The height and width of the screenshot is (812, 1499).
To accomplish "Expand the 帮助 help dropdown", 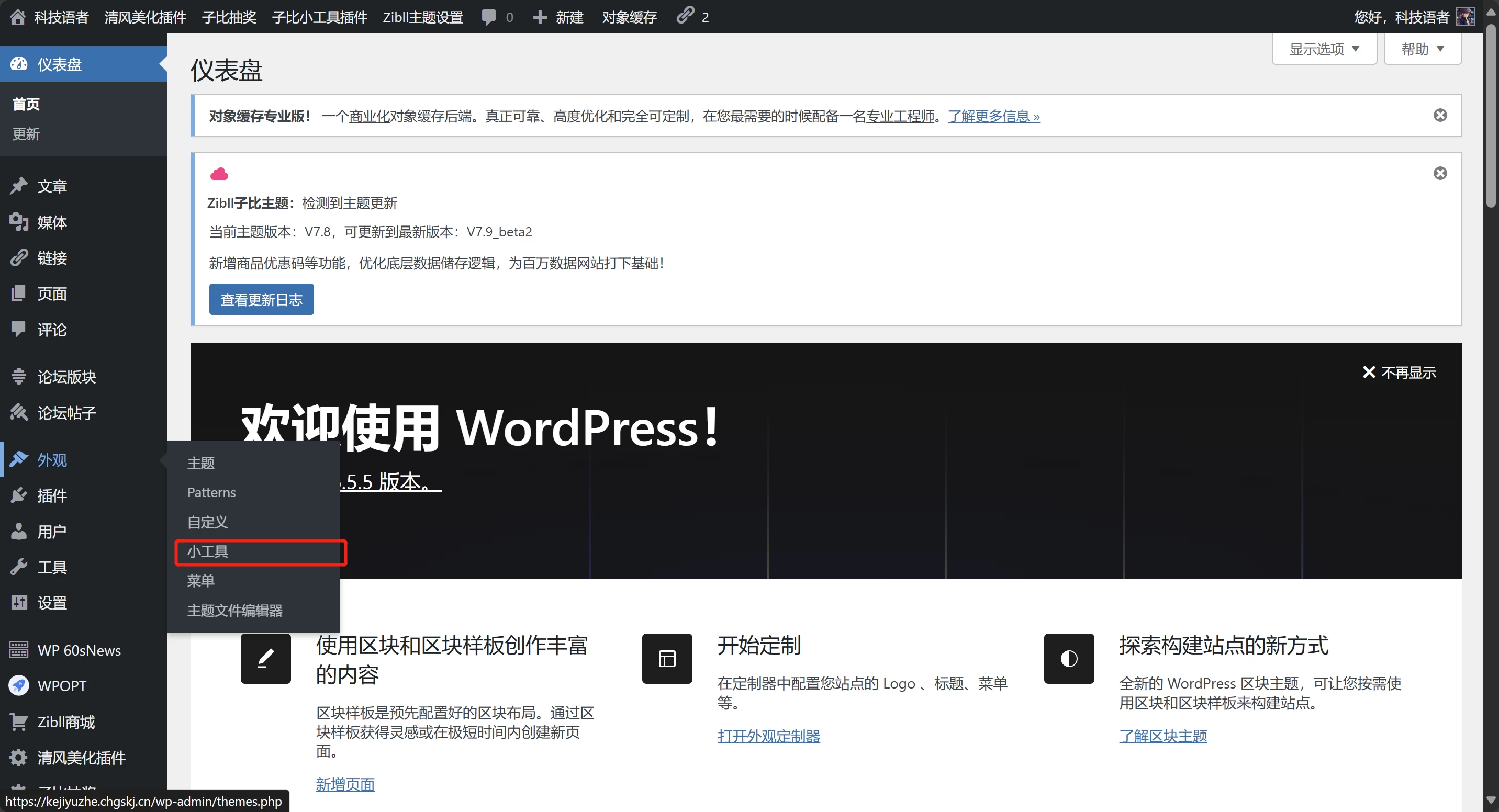I will [1422, 49].
